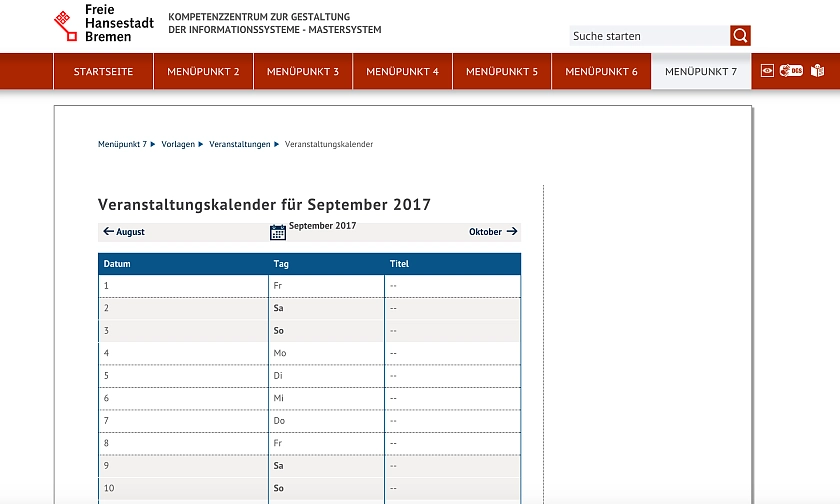Viewport: 840px width, 504px height.
Task: Click the 'Veranstaltungen' breadcrumb link
Action: click(239, 144)
